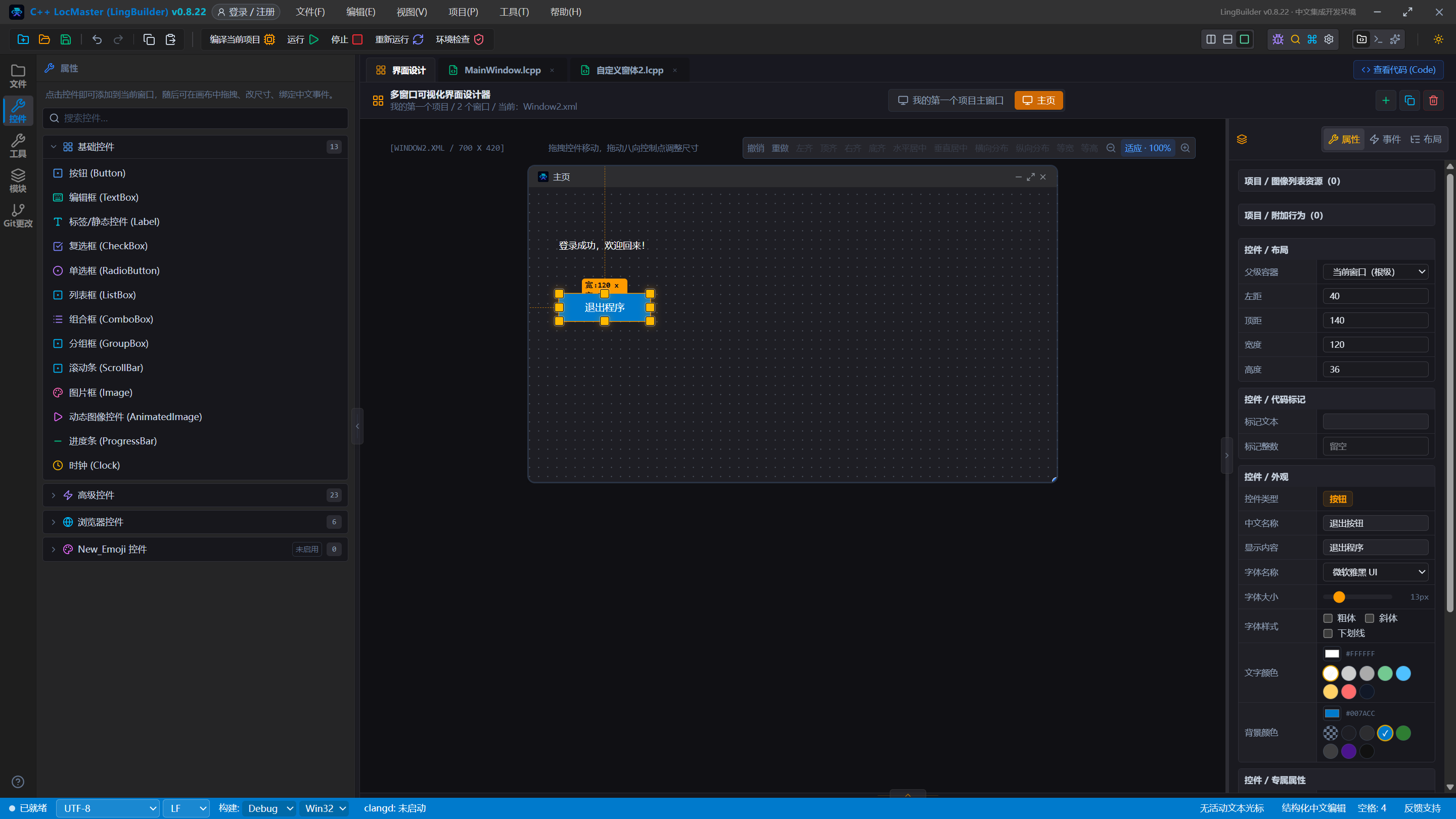
Task: Click the zoom in magnifier on canvas toolbar
Action: [x=1185, y=148]
